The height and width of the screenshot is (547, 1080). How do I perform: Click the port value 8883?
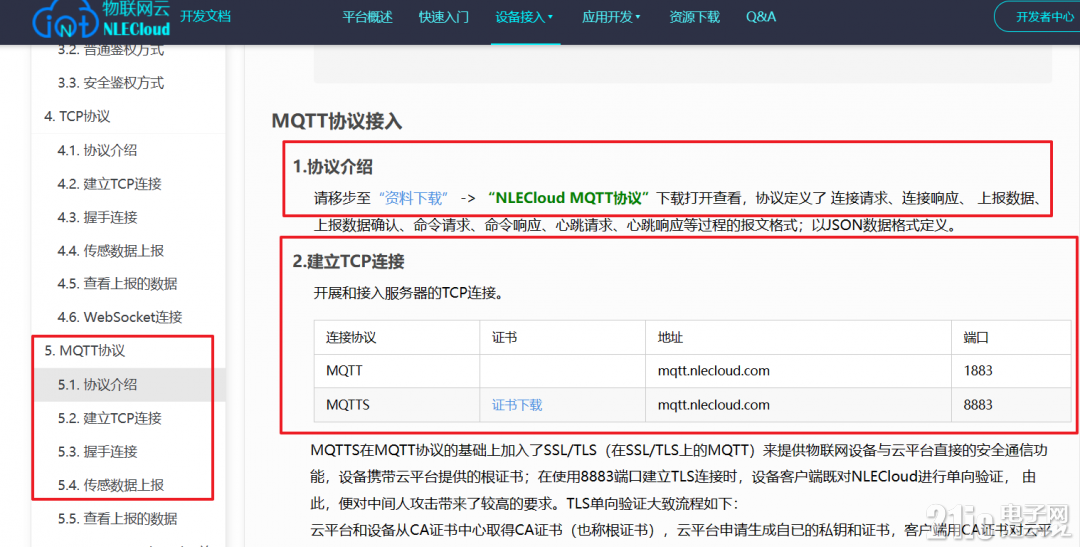click(978, 405)
